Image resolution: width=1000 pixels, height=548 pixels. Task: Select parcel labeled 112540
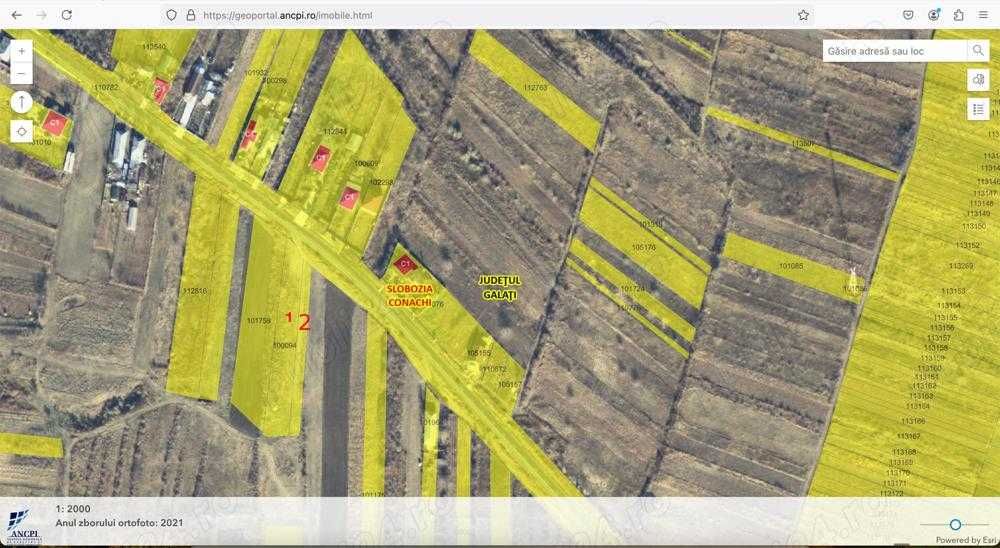click(154, 47)
